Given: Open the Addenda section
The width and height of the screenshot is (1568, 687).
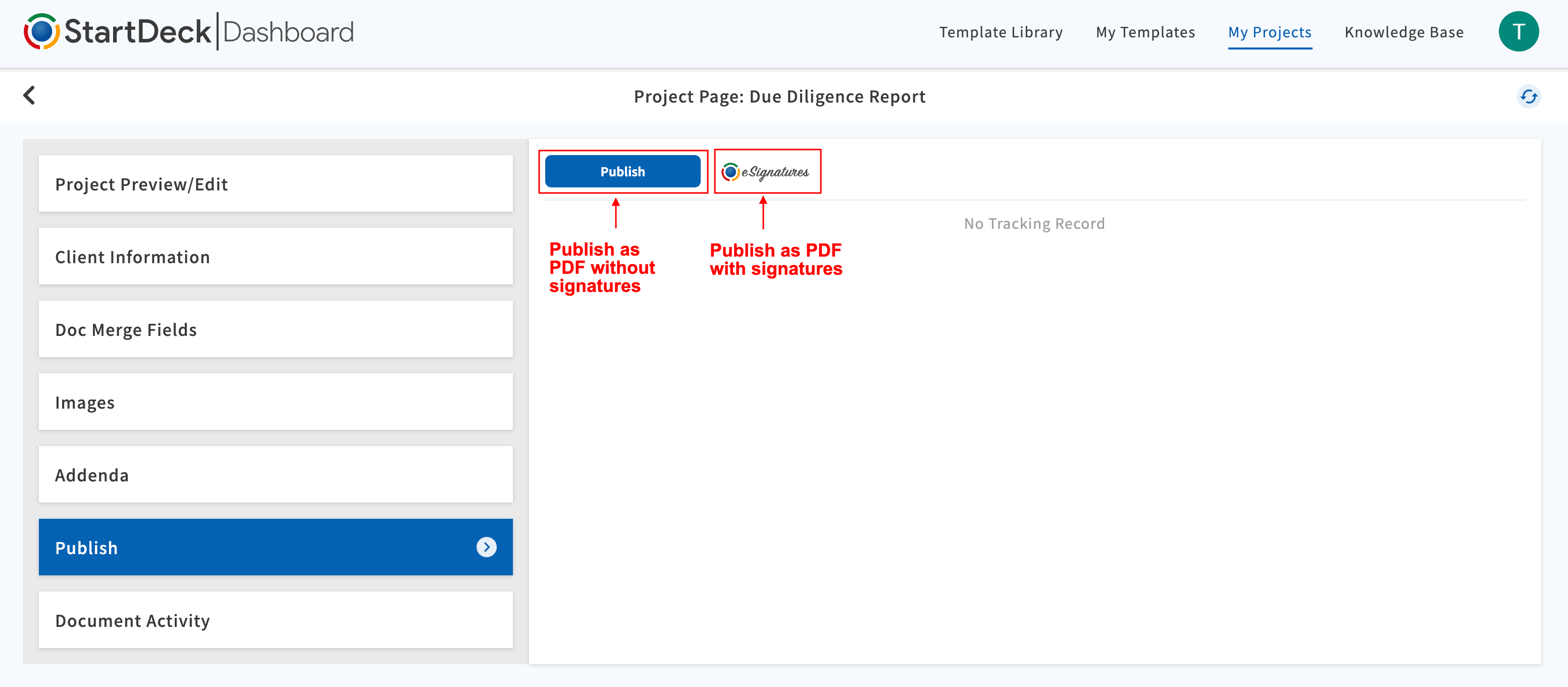Looking at the screenshot, I should pyautogui.click(x=275, y=475).
